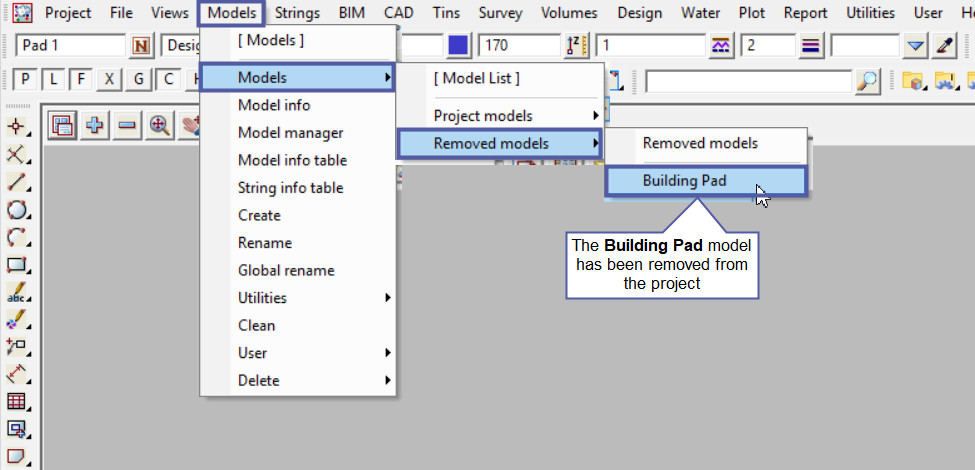Open the highlighted Models submenu entry
Viewport: 975px width, 470px height.
tap(297, 78)
